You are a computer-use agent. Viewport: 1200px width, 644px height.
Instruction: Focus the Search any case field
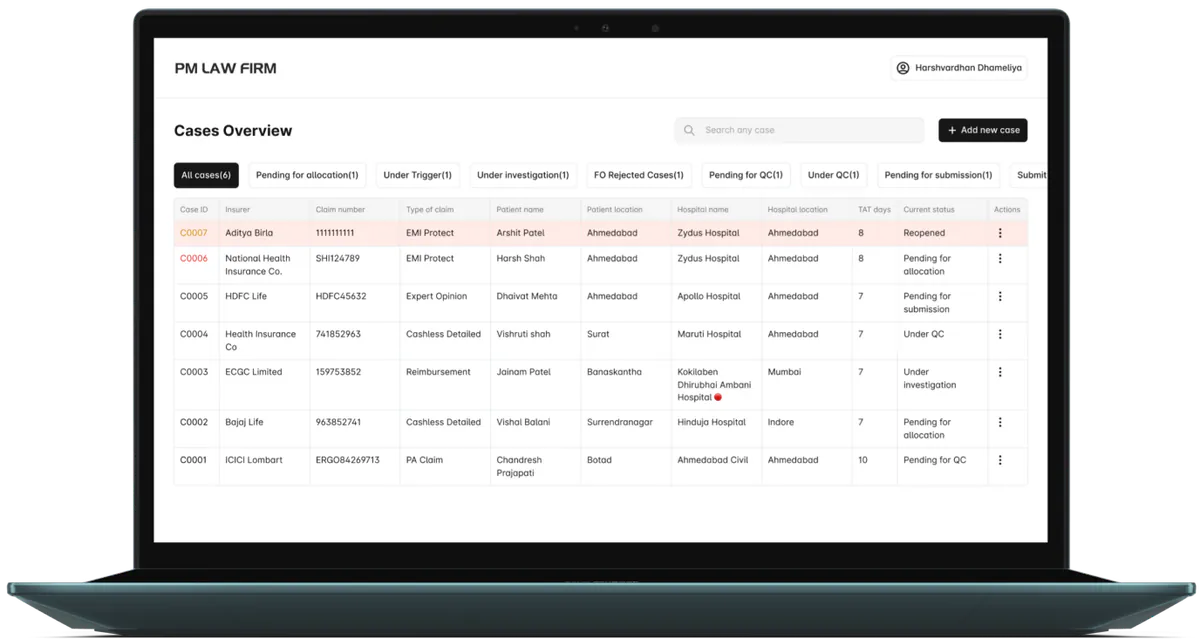pyautogui.click(x=805, y=130)
